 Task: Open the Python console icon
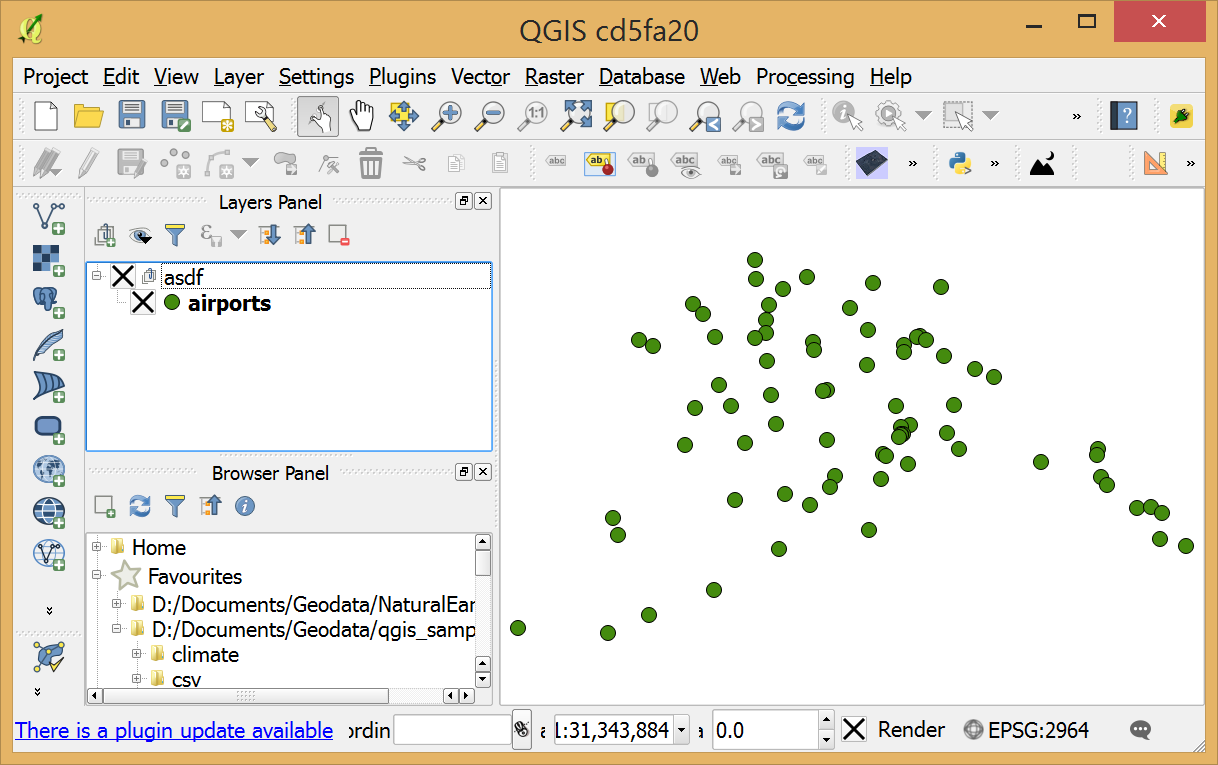click(x=961, y=163)
